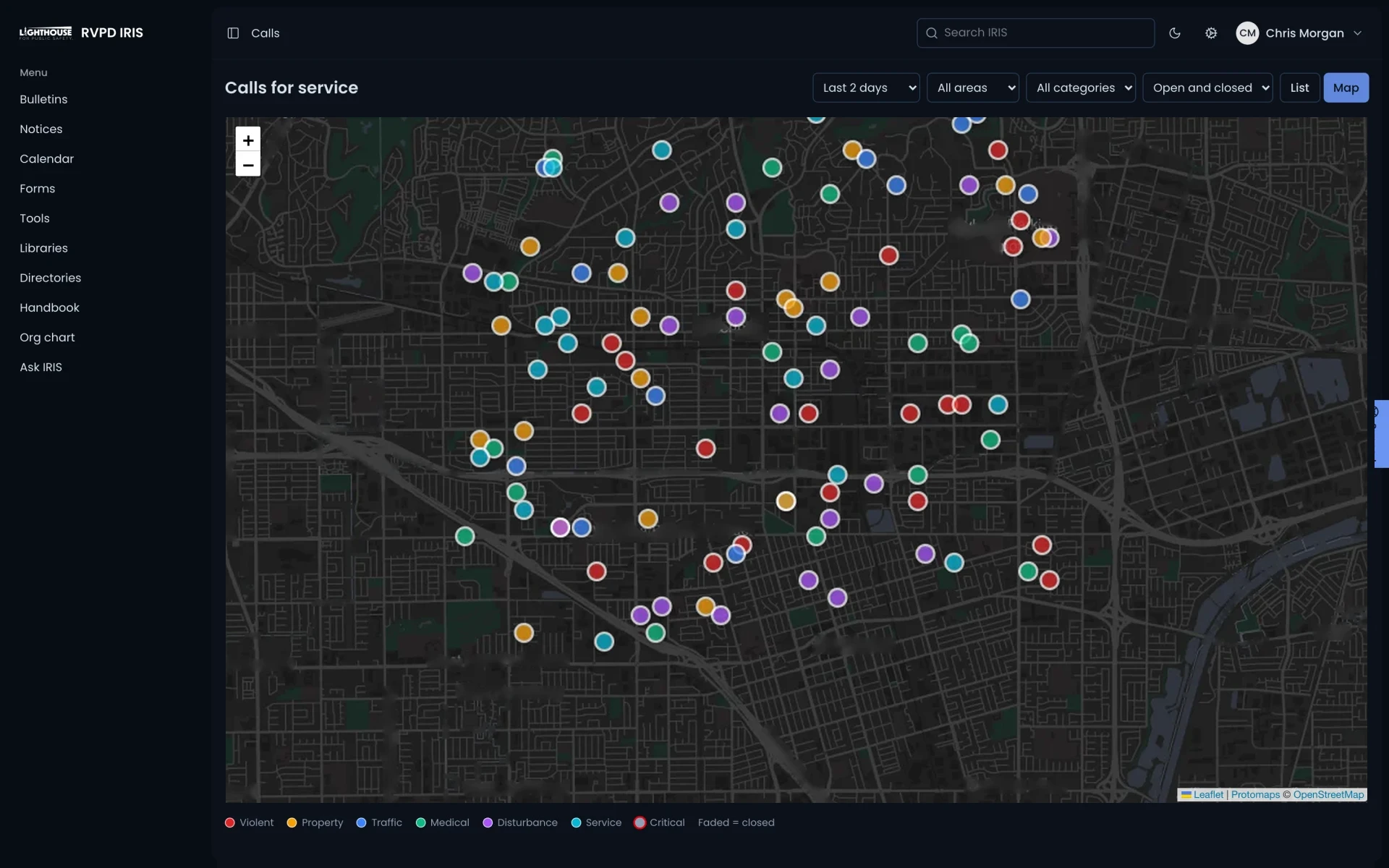The image size is (1389, 868).
Task: Open Notices from the menu
Action: pyautogui.click(x=41, y=129)
